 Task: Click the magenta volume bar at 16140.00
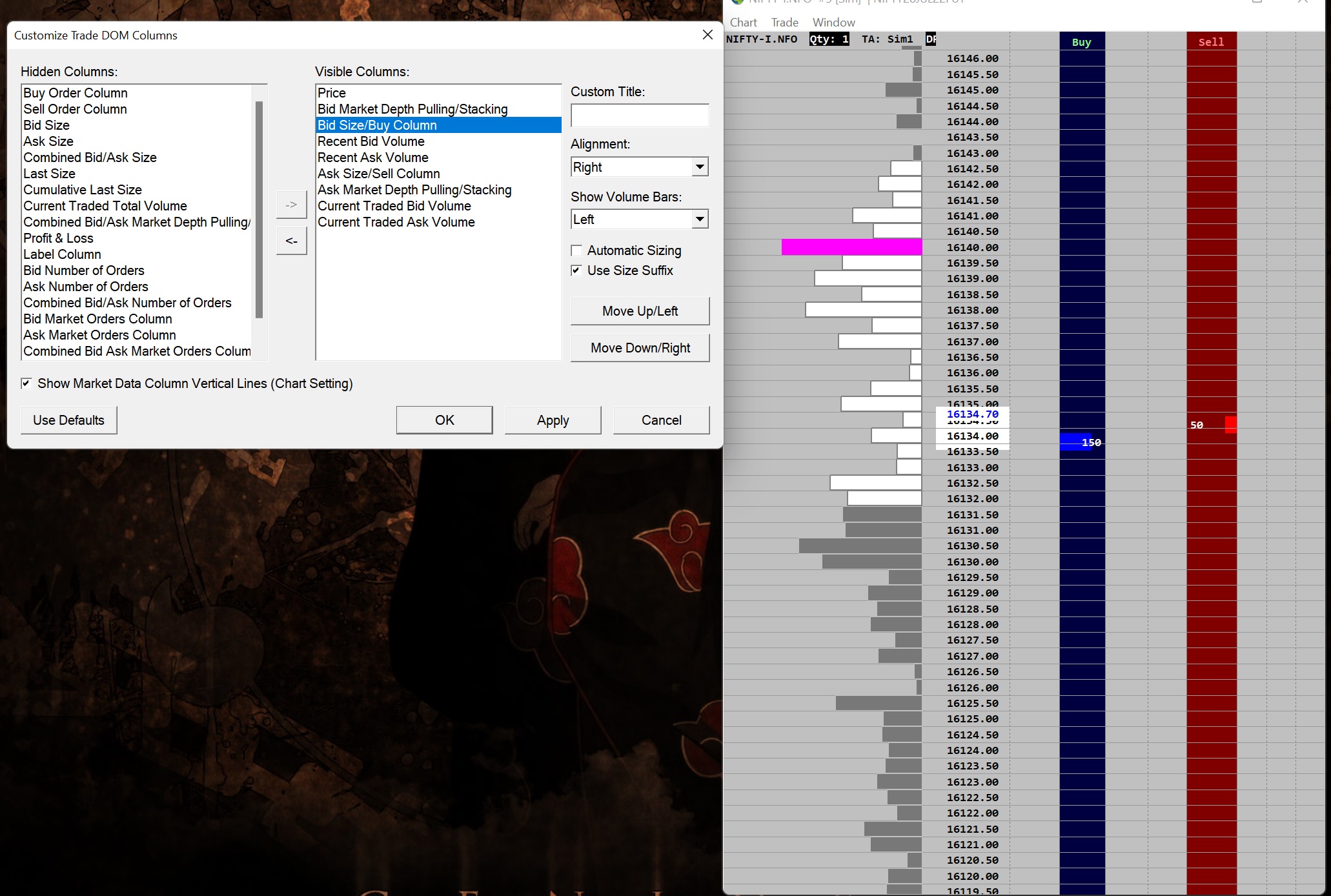pos(851,247)
